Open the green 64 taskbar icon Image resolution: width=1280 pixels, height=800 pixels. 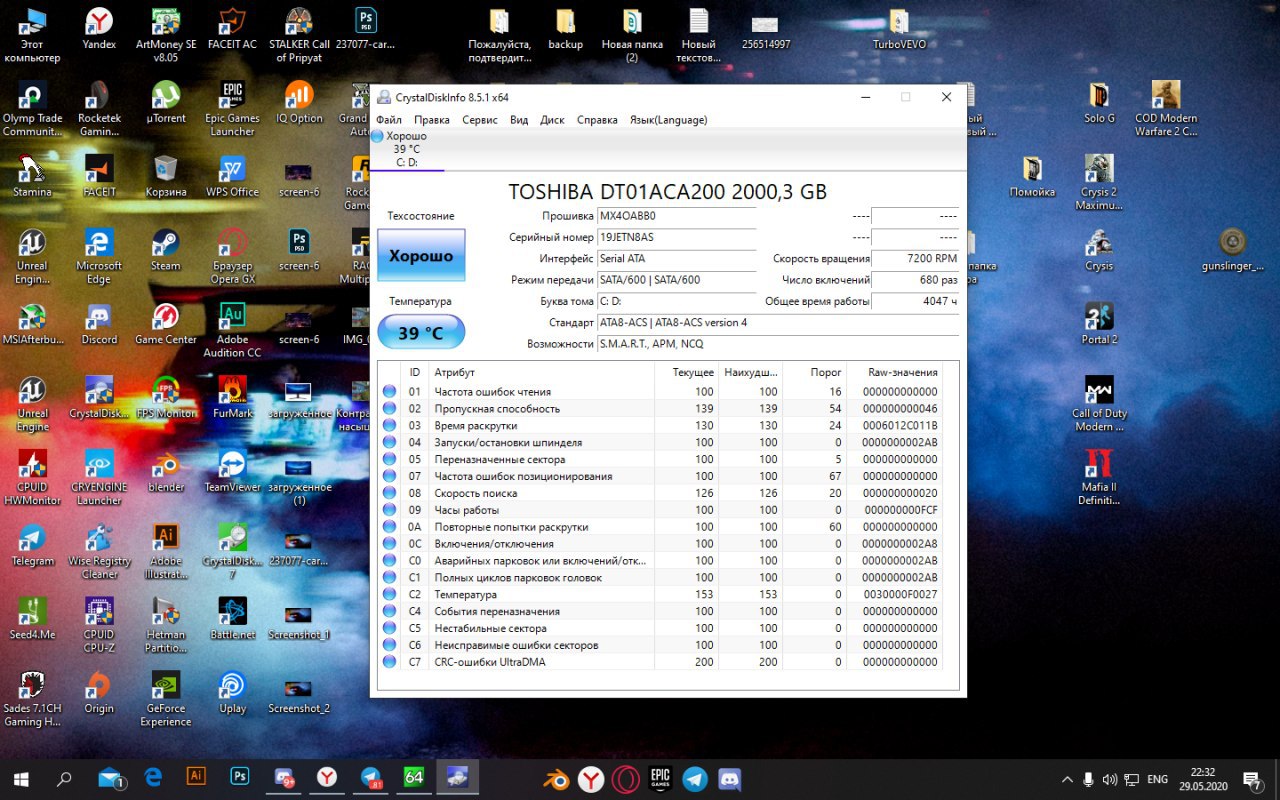click(x=414, y=777)
